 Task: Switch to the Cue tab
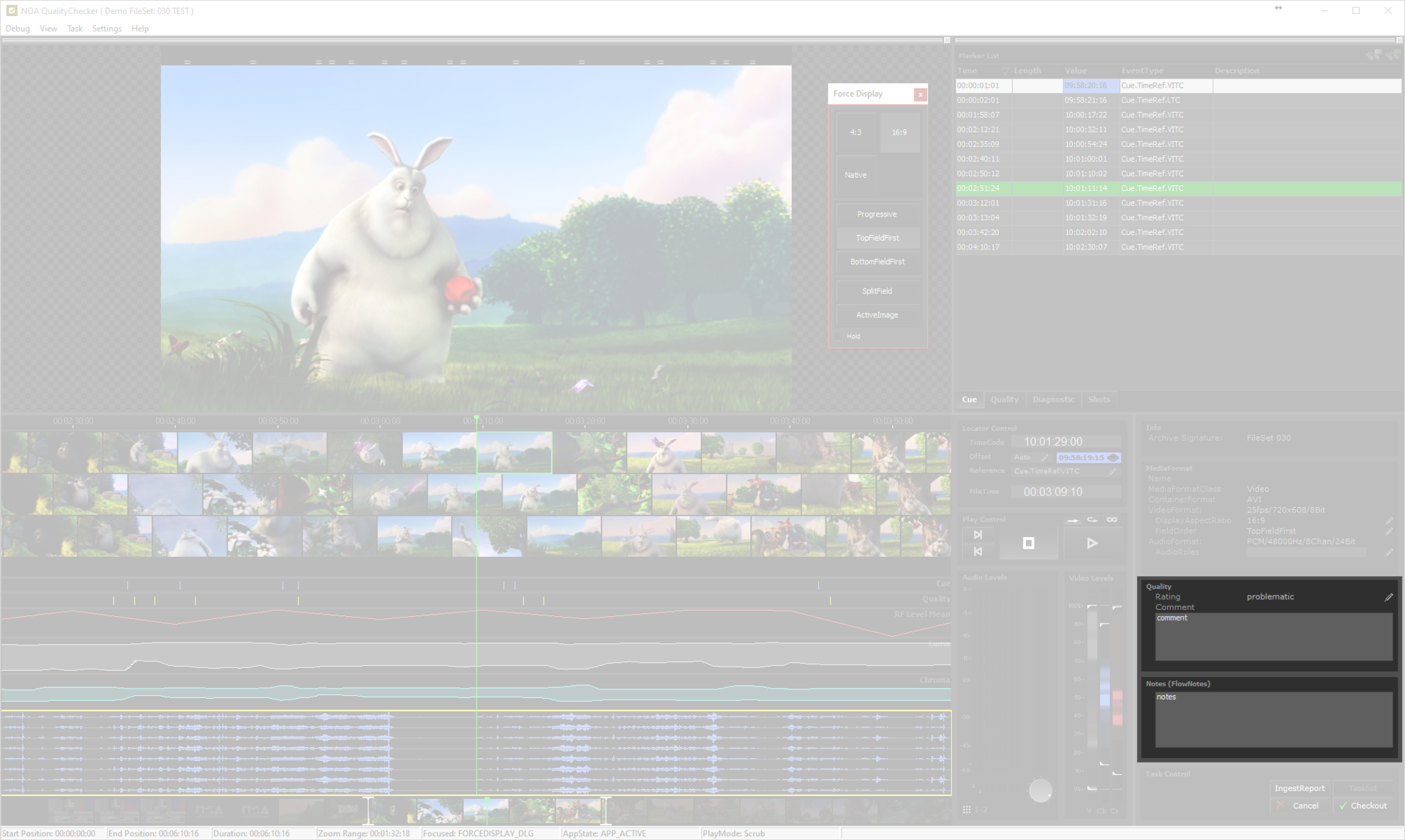point(969,400)
